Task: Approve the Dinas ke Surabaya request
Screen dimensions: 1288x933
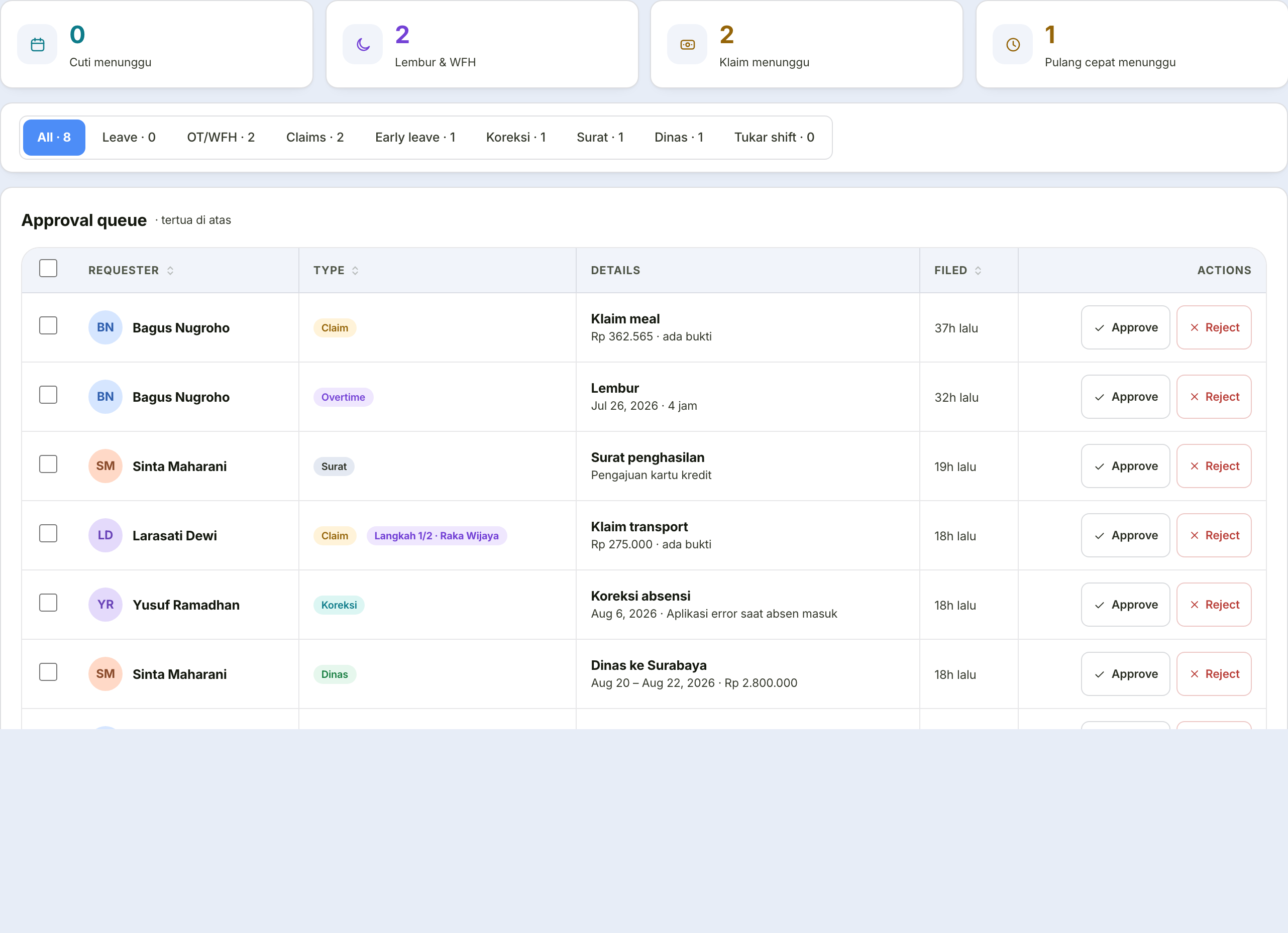Action: (x=1125, y=674)
